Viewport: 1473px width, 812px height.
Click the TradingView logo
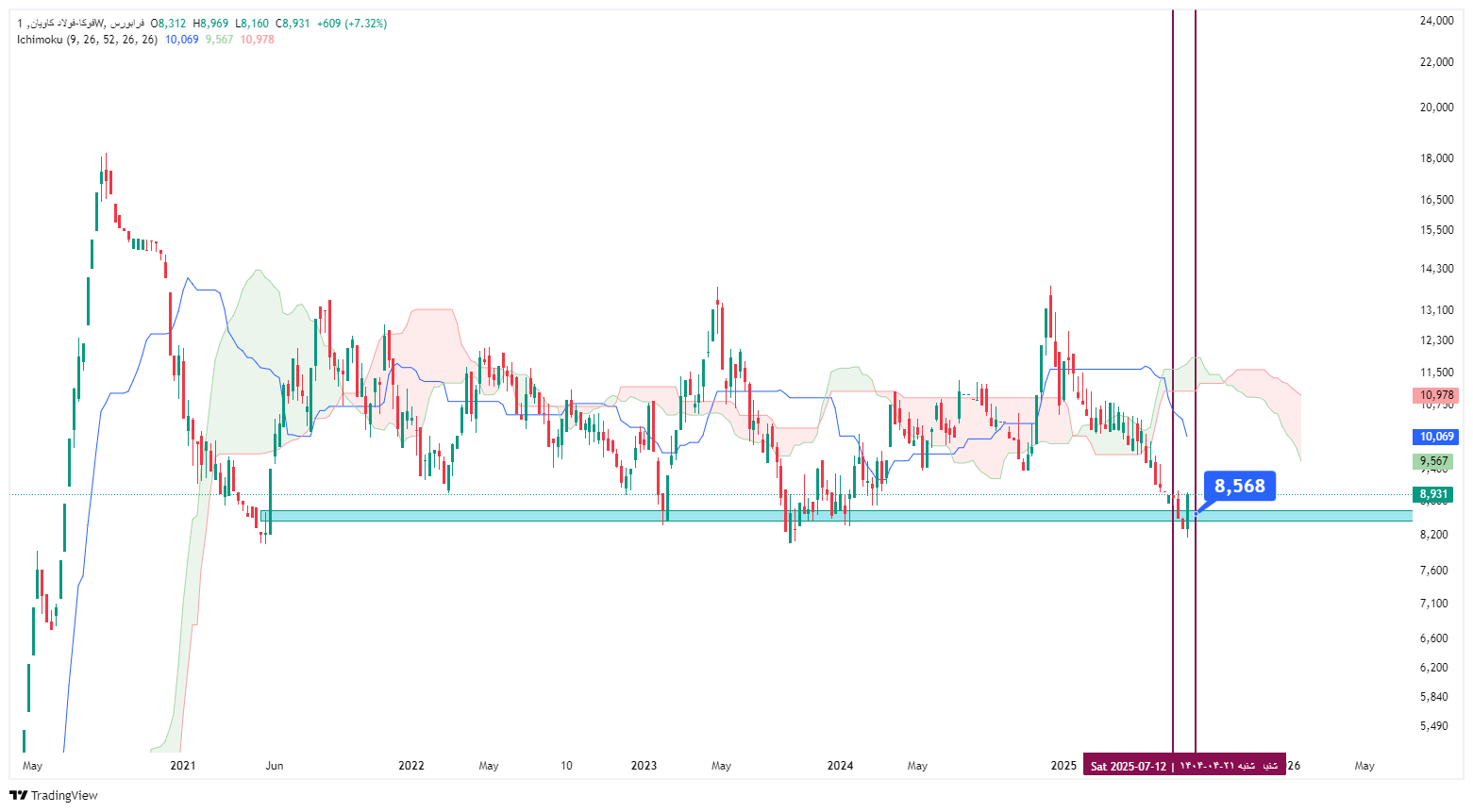tap(54, 795)
